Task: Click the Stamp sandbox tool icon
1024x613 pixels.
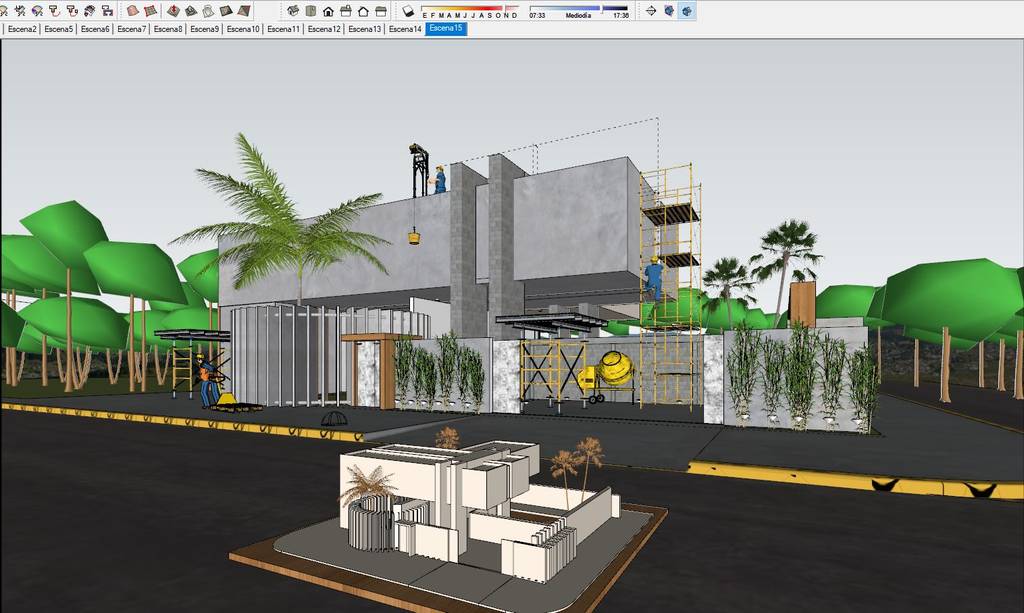Action: coord(190,9)
